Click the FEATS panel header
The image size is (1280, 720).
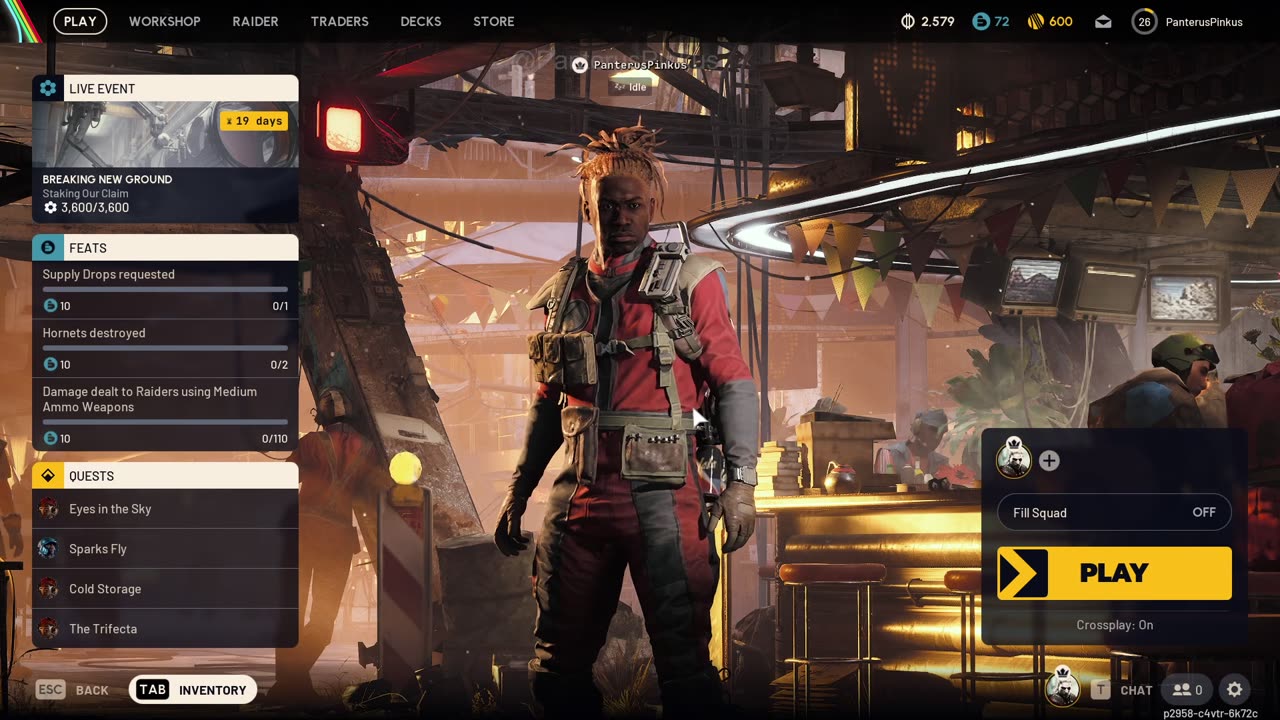tap(165, 247)
